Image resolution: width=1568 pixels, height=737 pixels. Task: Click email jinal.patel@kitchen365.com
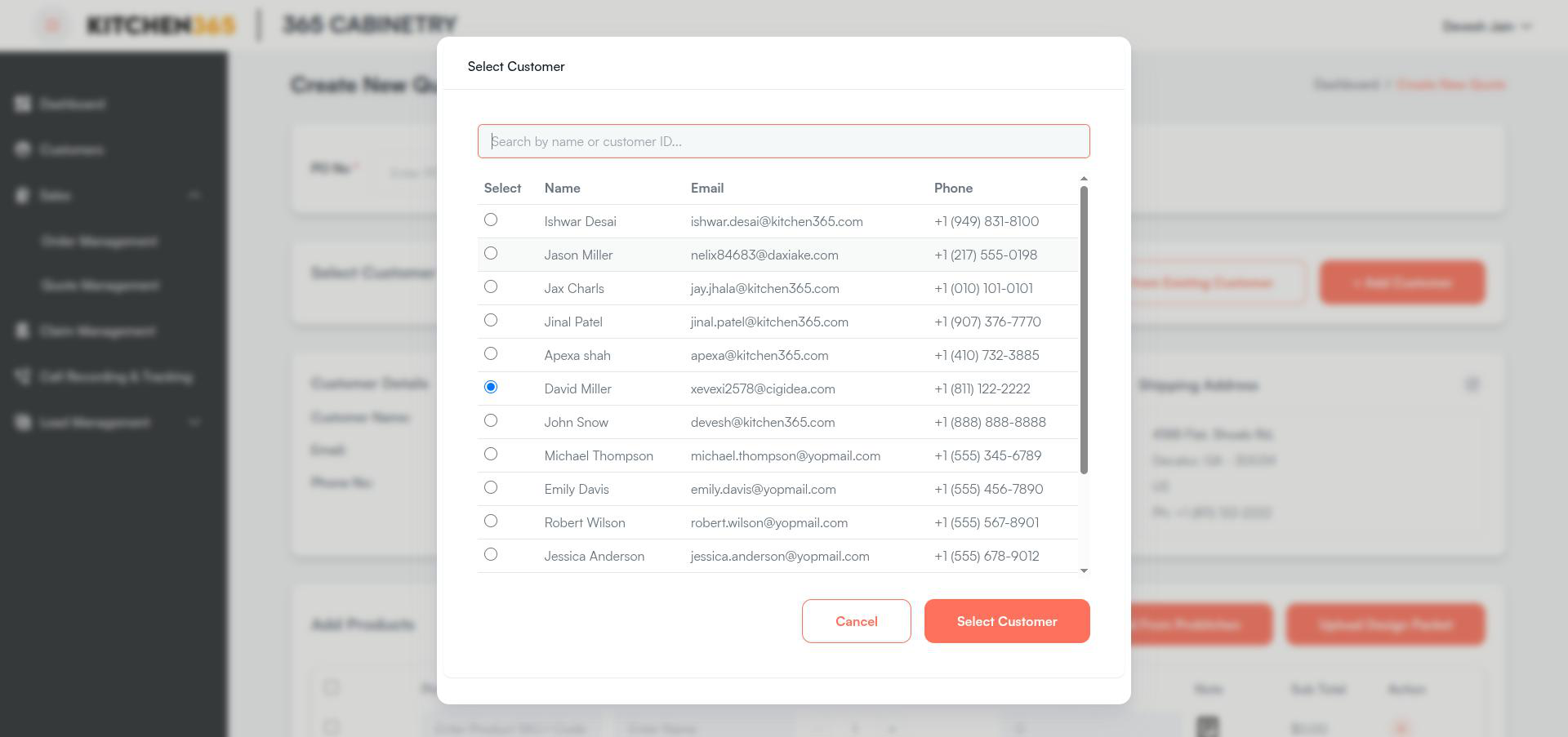pyautogui.click(x=769, y=322)
